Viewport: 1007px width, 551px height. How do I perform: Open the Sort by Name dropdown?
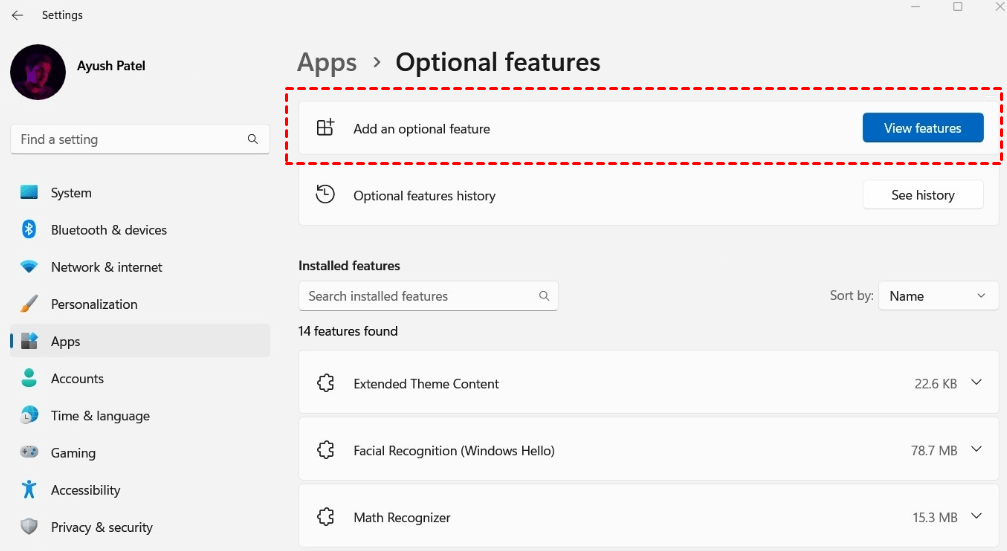[937, 296]
